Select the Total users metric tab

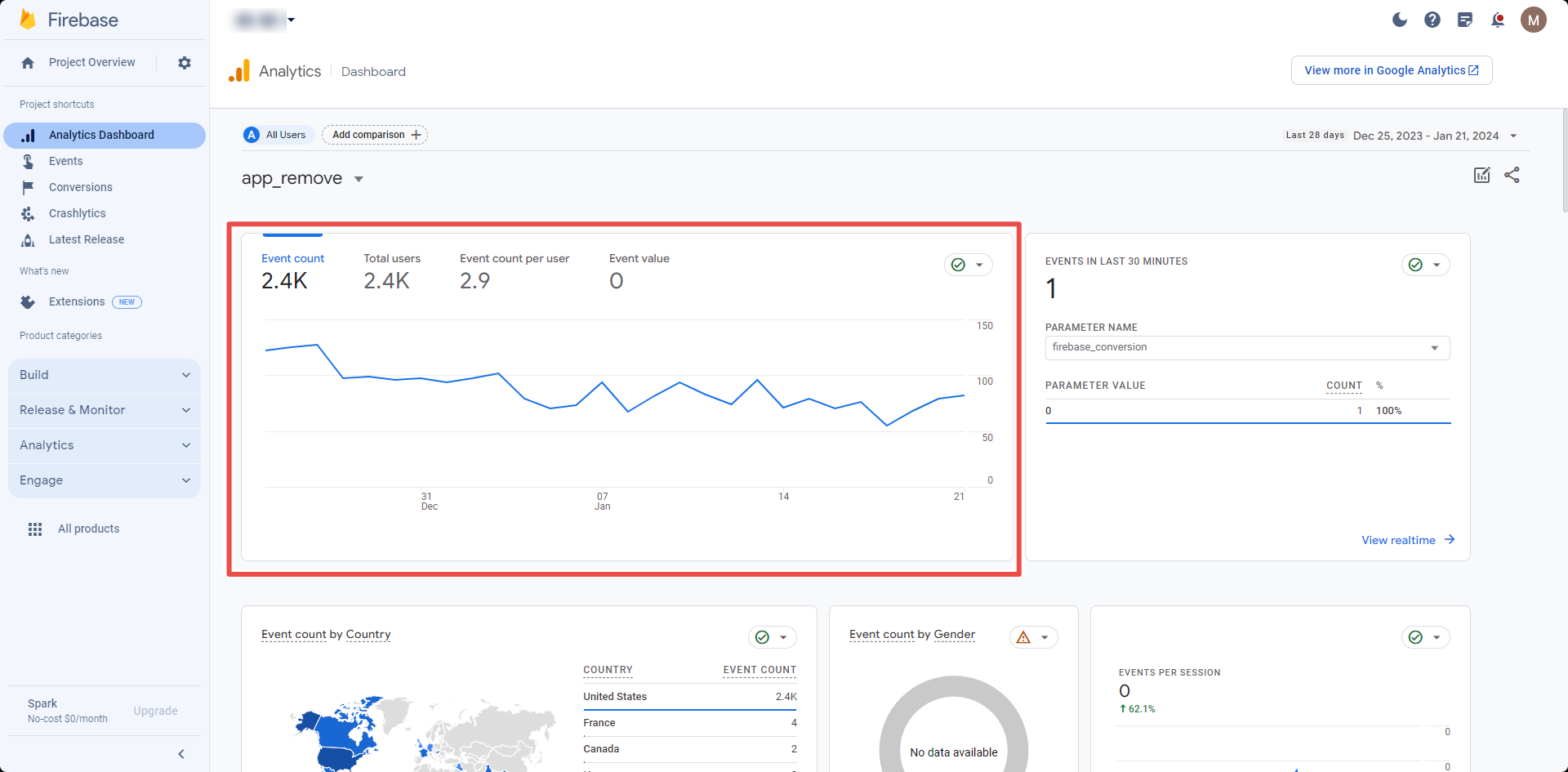[392, 272]
